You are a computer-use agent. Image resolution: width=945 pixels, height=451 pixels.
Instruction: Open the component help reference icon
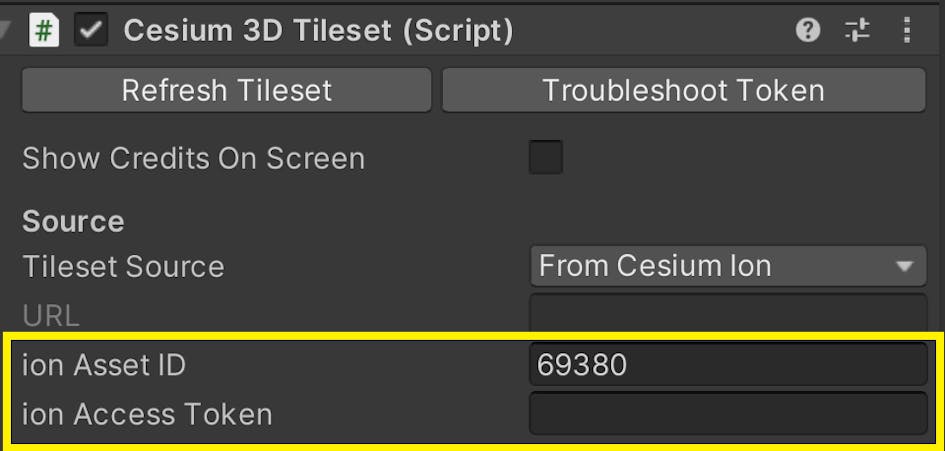808,31
